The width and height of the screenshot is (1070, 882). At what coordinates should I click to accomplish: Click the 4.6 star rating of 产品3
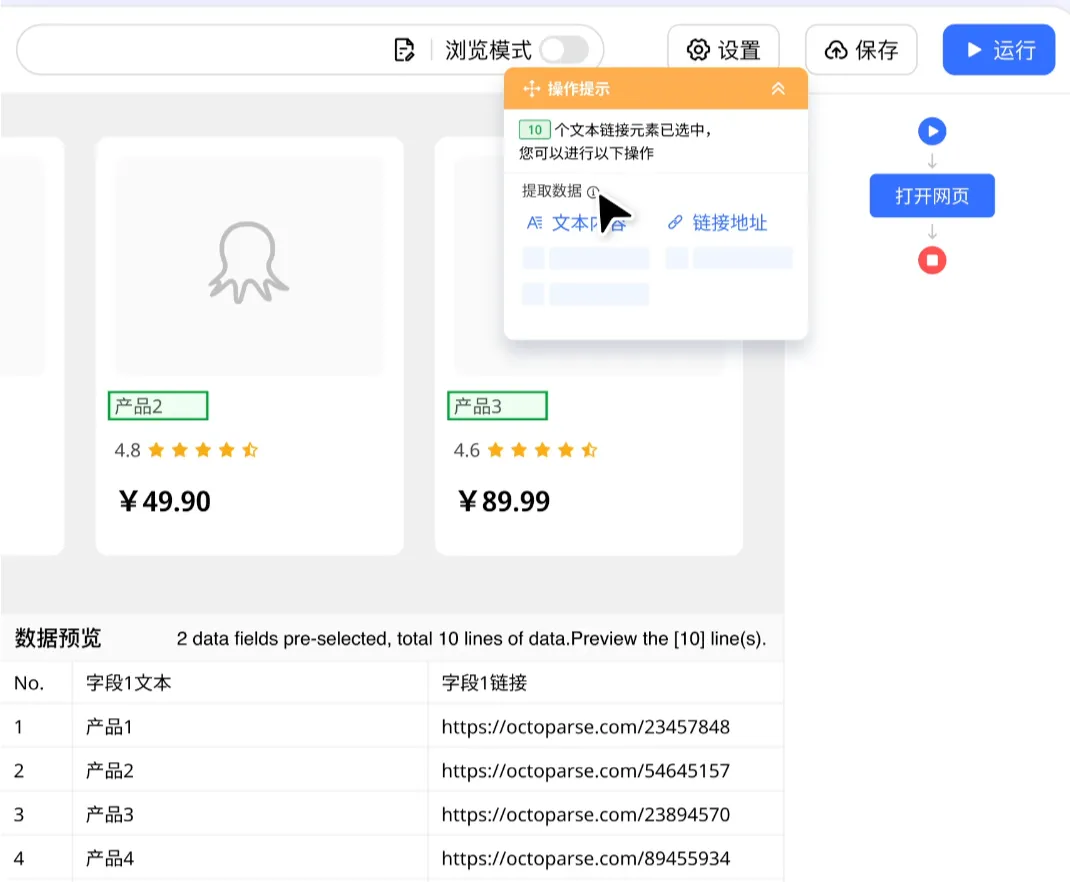coord(525,450)
